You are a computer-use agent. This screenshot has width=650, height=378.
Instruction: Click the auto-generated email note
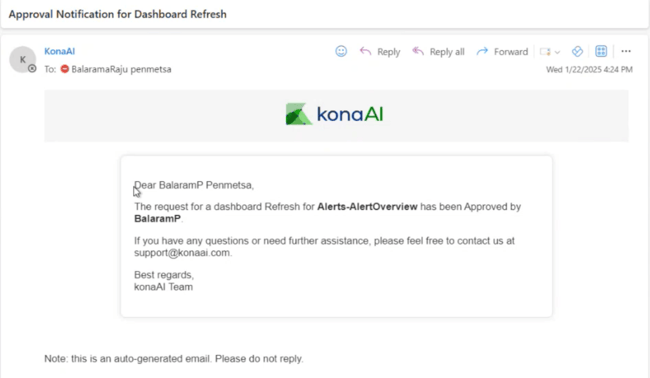tap(174, 359)
